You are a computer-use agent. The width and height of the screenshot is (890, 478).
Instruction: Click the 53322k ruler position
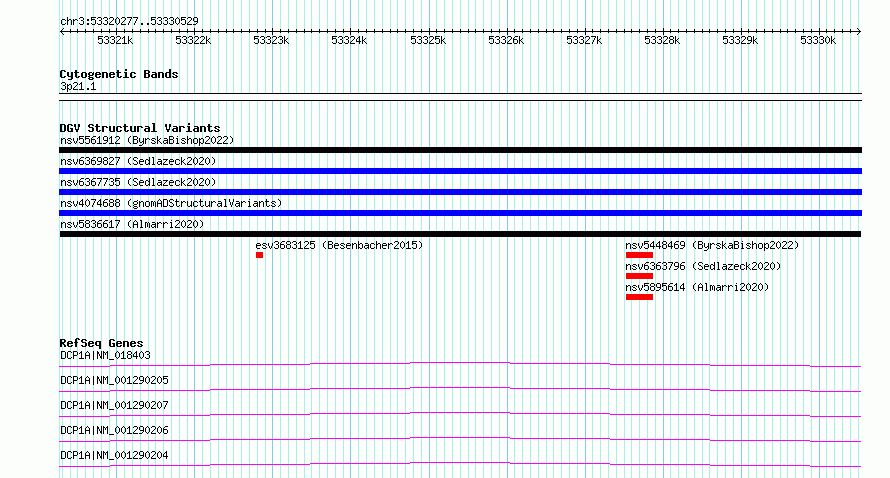tap(193, 40)
